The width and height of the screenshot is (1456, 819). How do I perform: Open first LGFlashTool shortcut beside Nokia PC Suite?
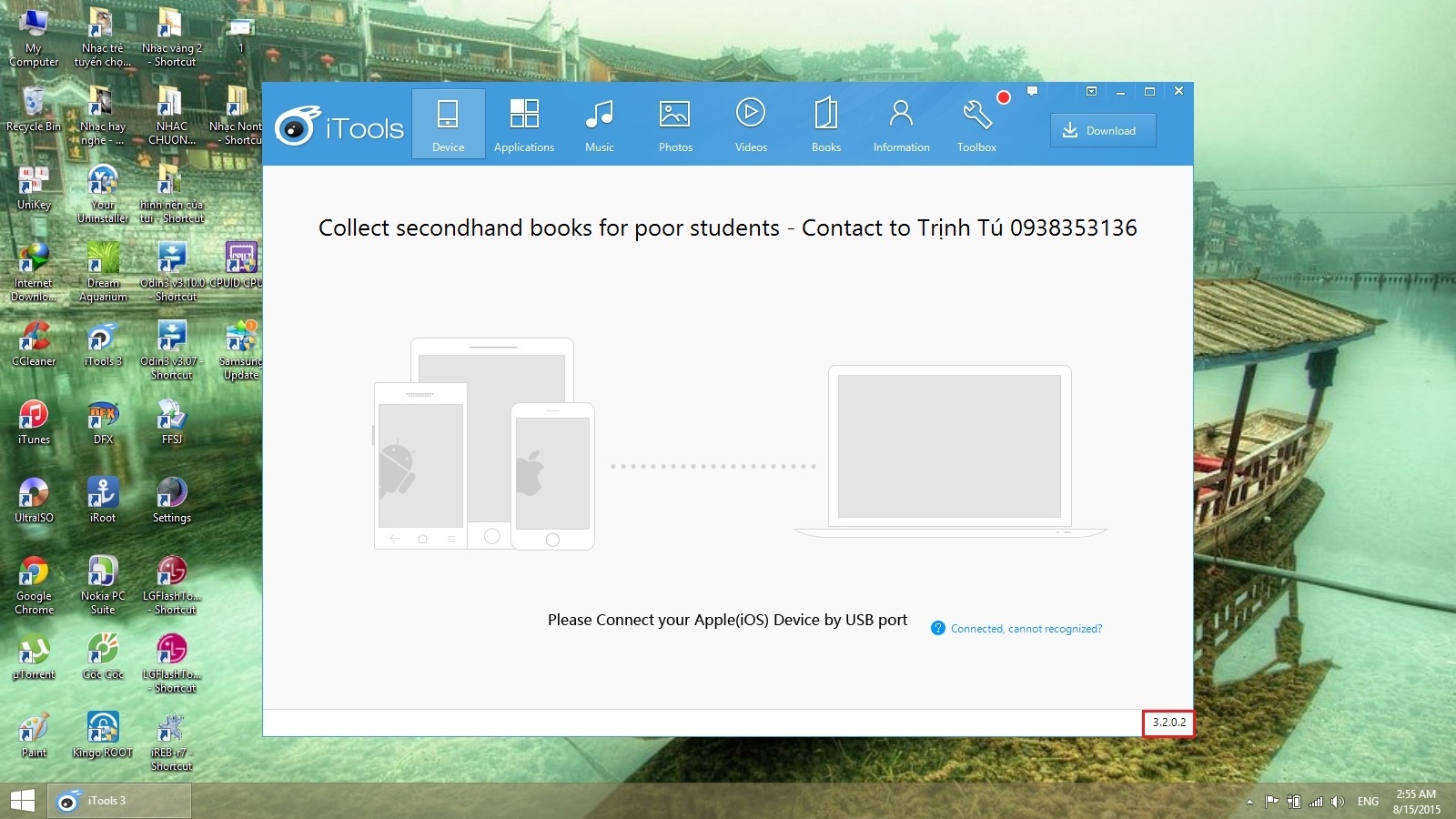(x=172, y=585)
